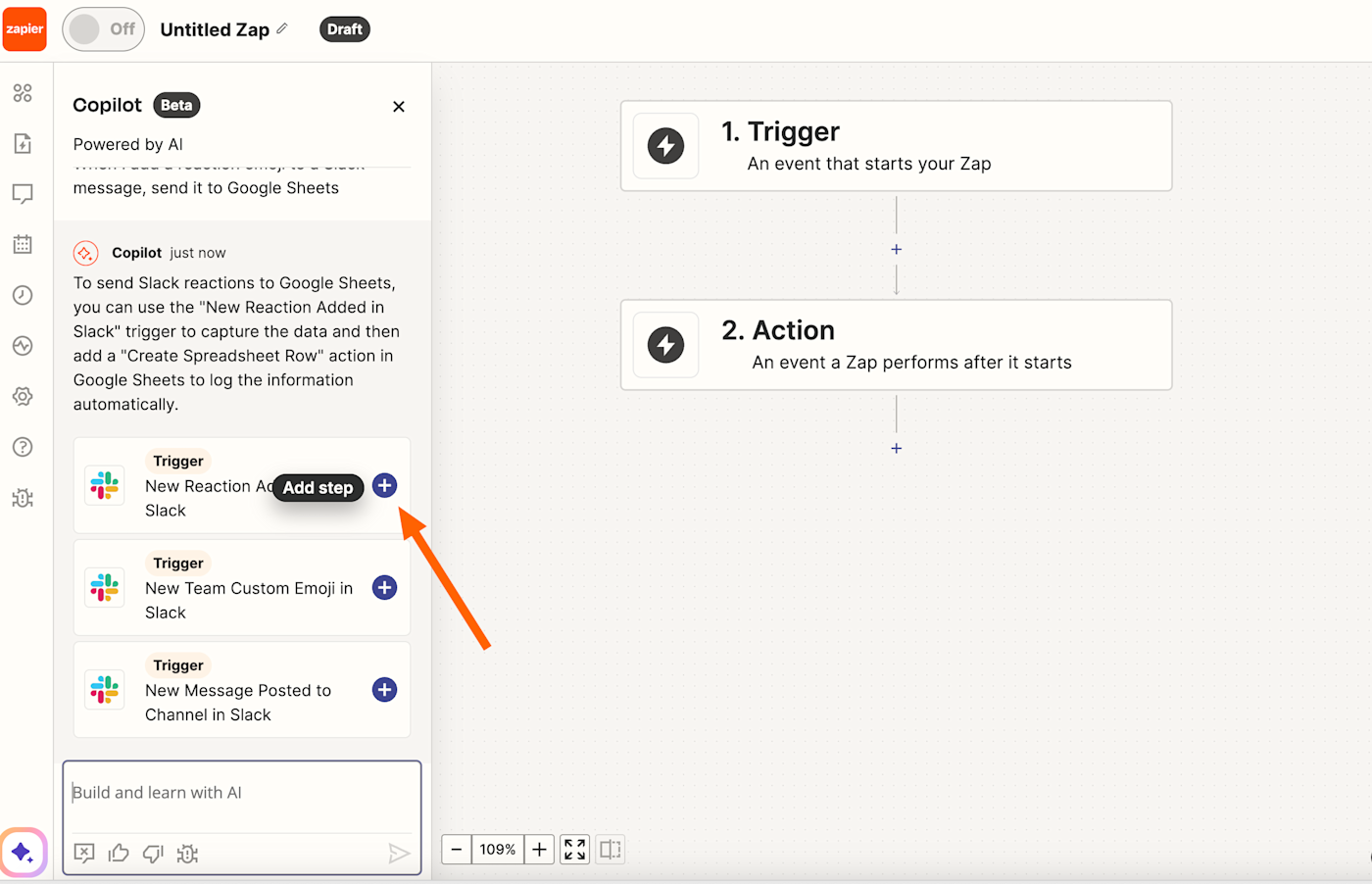Click the Copilot avatar icon in chat
The height and width of the screenshot is (884, 1372).
click(85, 253)
